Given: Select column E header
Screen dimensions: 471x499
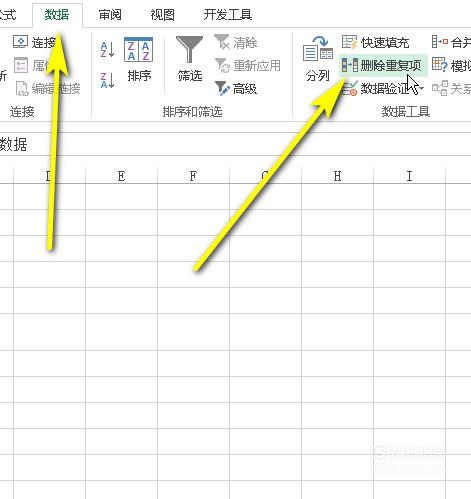Looking at the screenshot, I should tap(121, 176).
